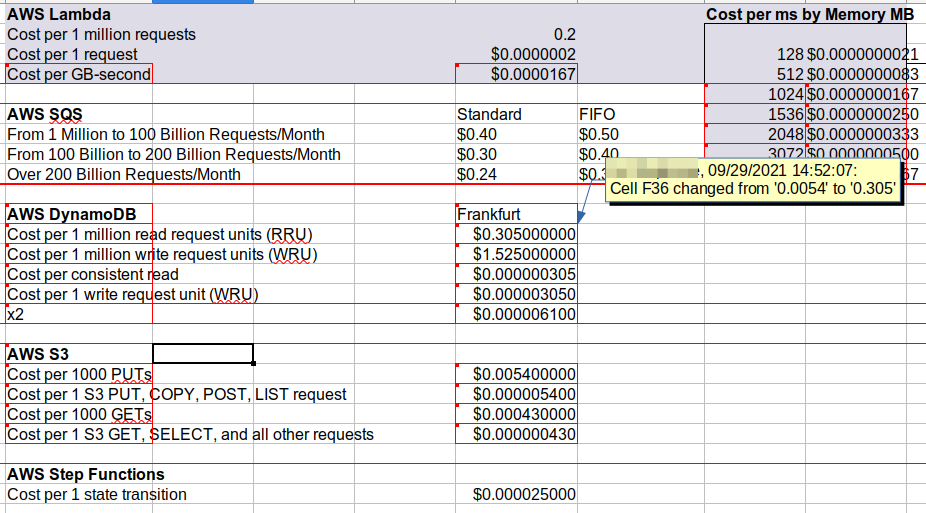Click the $0.000000430 value cell
This screenshot has height=513, width=926.
point(517,434)
